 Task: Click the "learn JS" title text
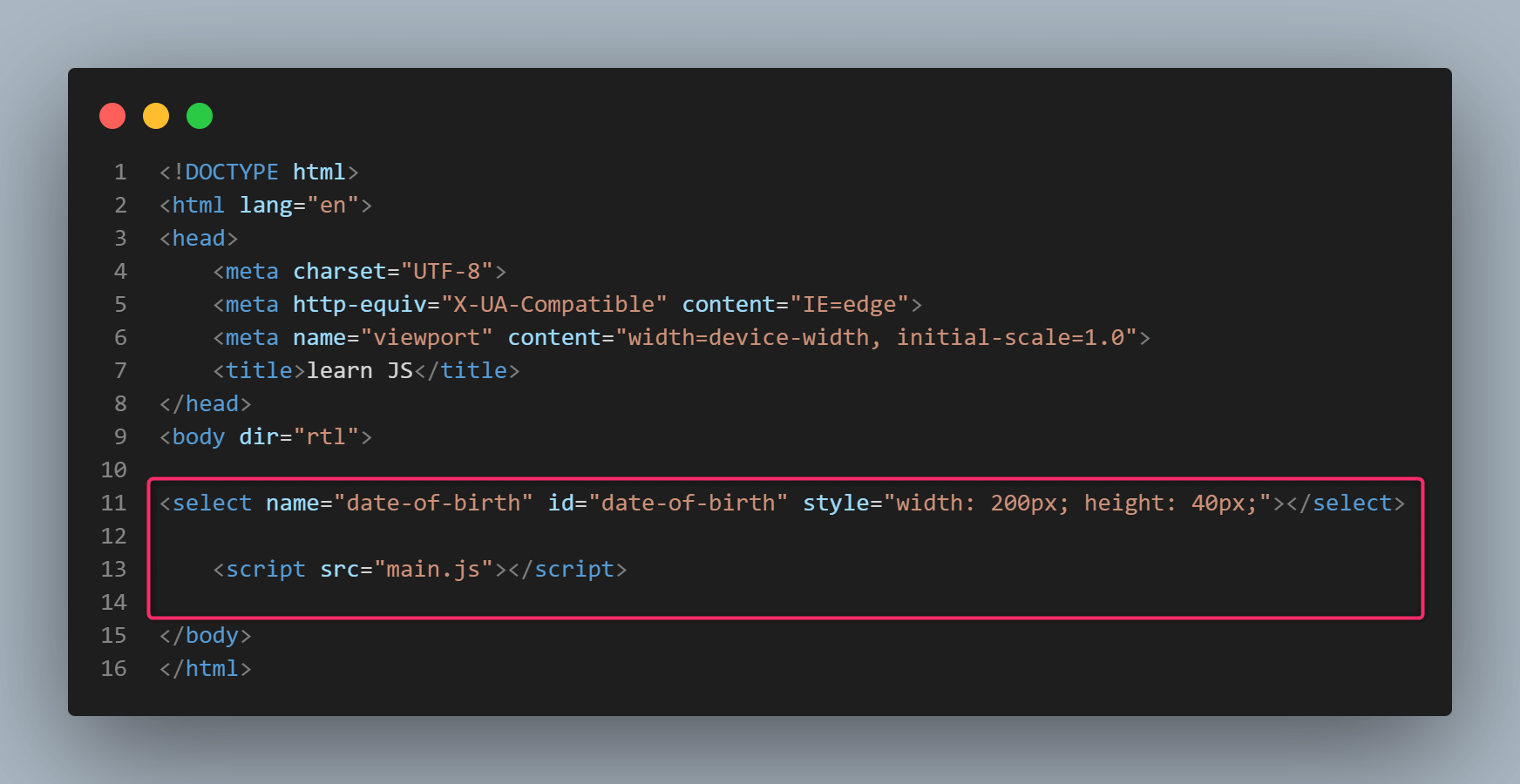(360, 371)
